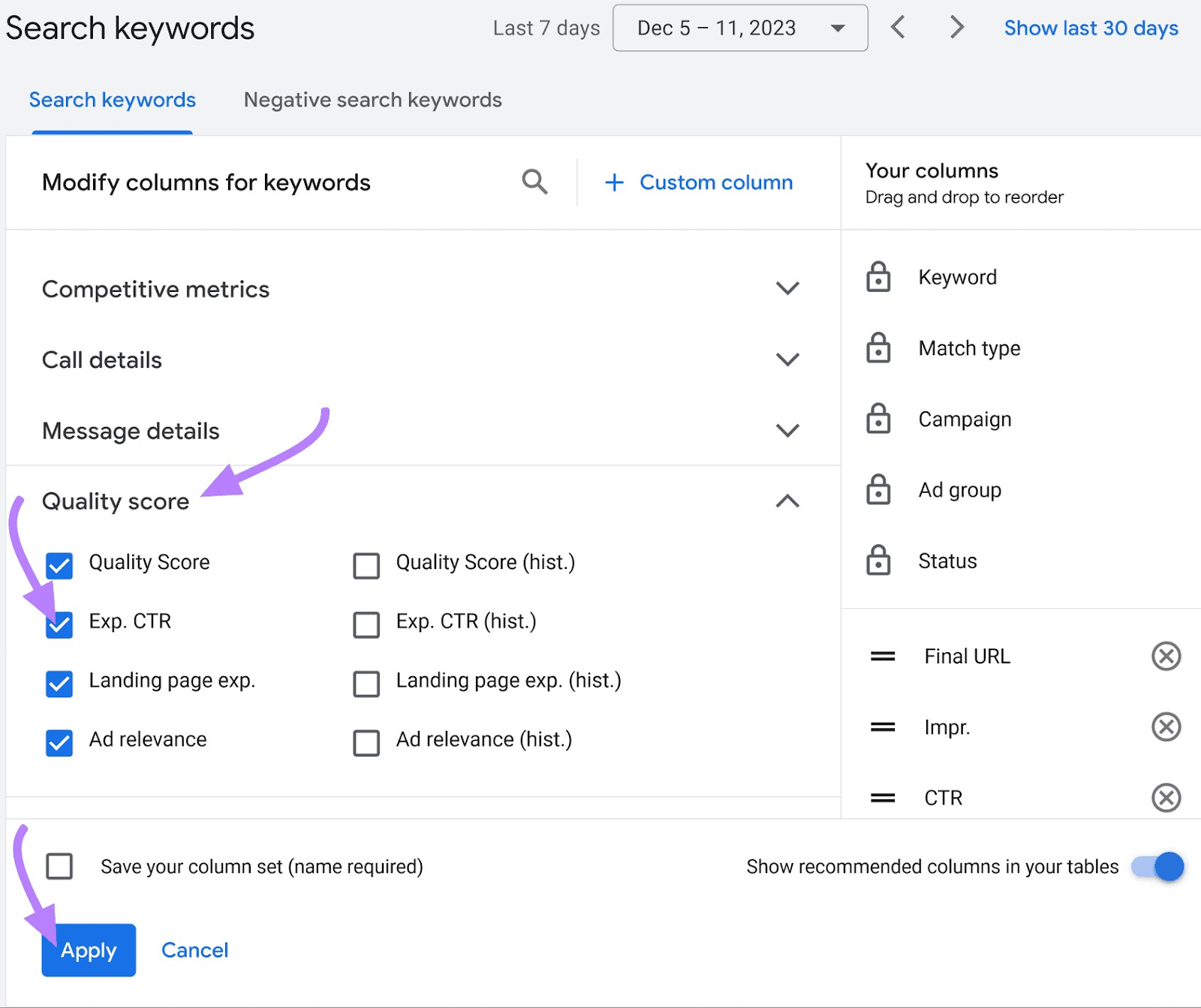Go to previous date range arrow
1201x1008 pixels.
898,28
